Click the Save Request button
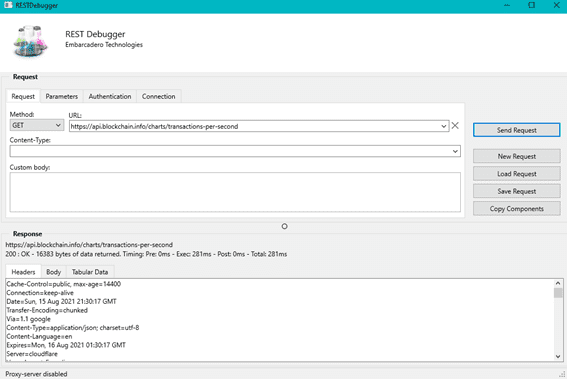Image resolution: width=567 pixels, height=379 pixels. [516, 191]
